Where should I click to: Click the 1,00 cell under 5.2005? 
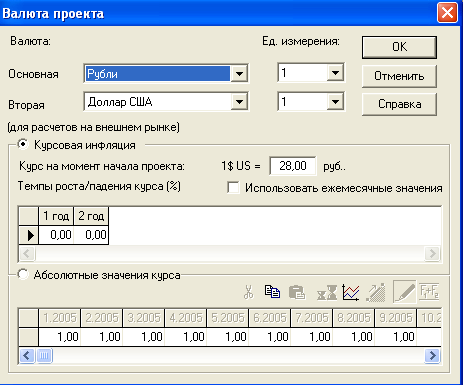click(228, 337)
